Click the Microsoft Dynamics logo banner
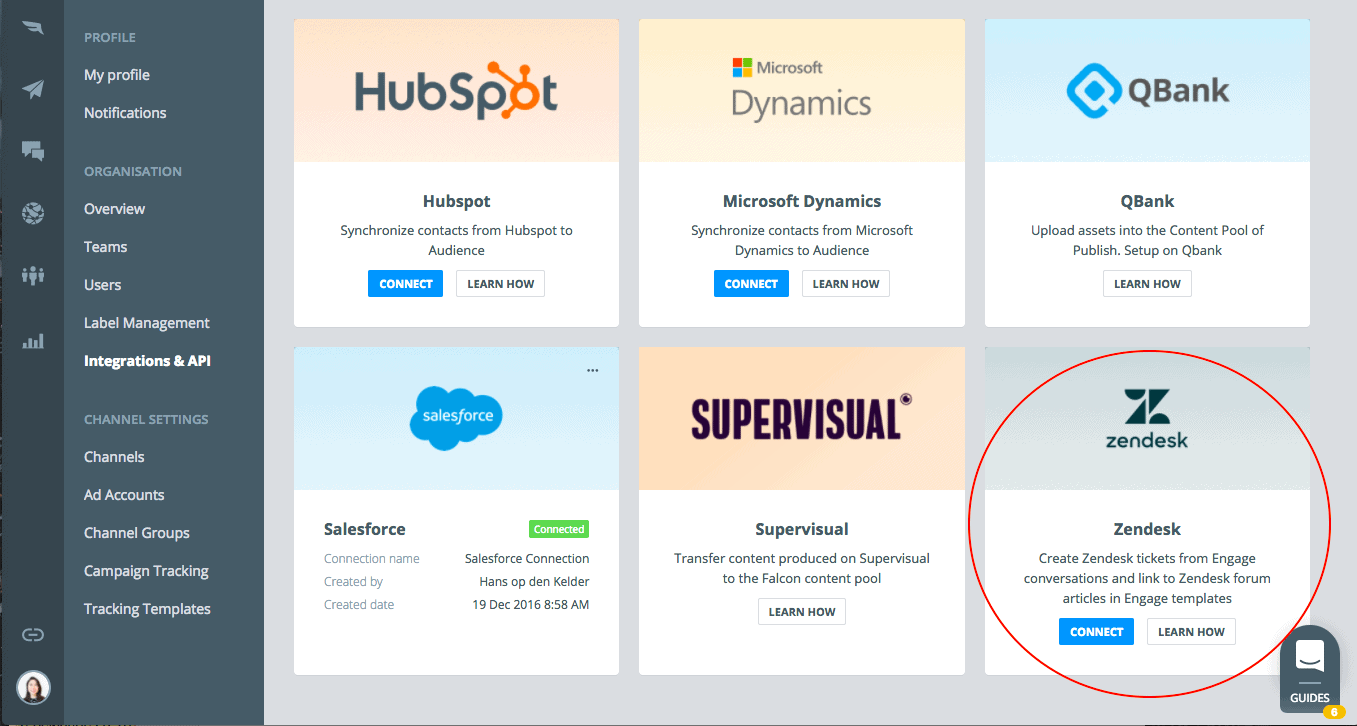This screenshot has height=726, width=1357. (x=802, y=90)
